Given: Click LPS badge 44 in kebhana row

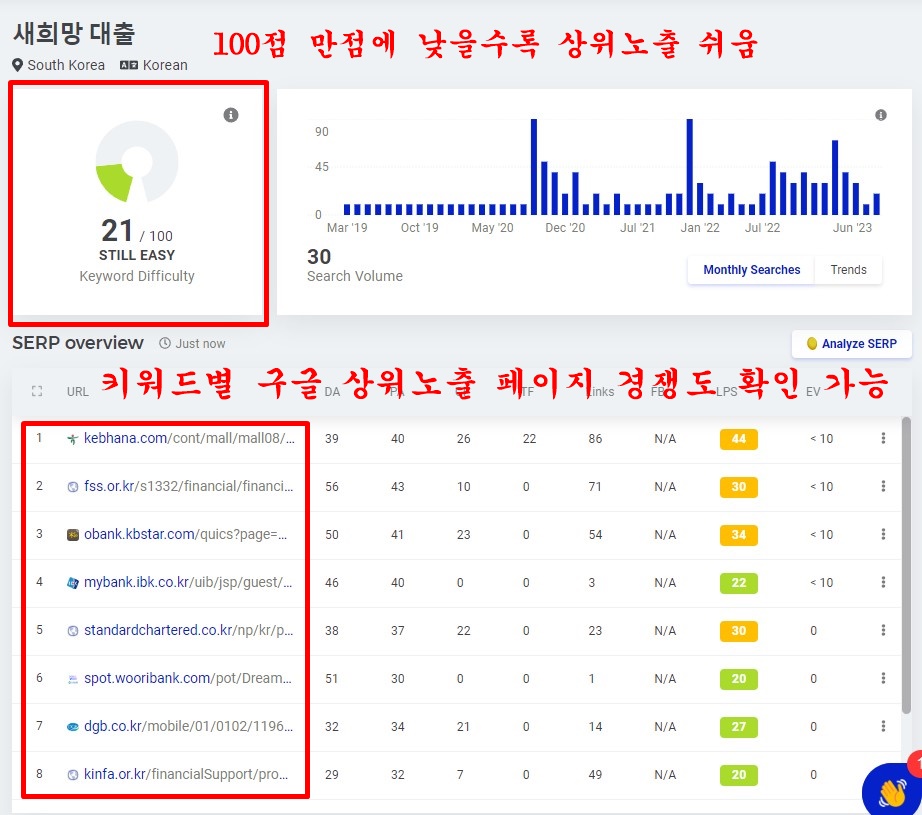Looking at the screenshot, I should pos(739,439).
